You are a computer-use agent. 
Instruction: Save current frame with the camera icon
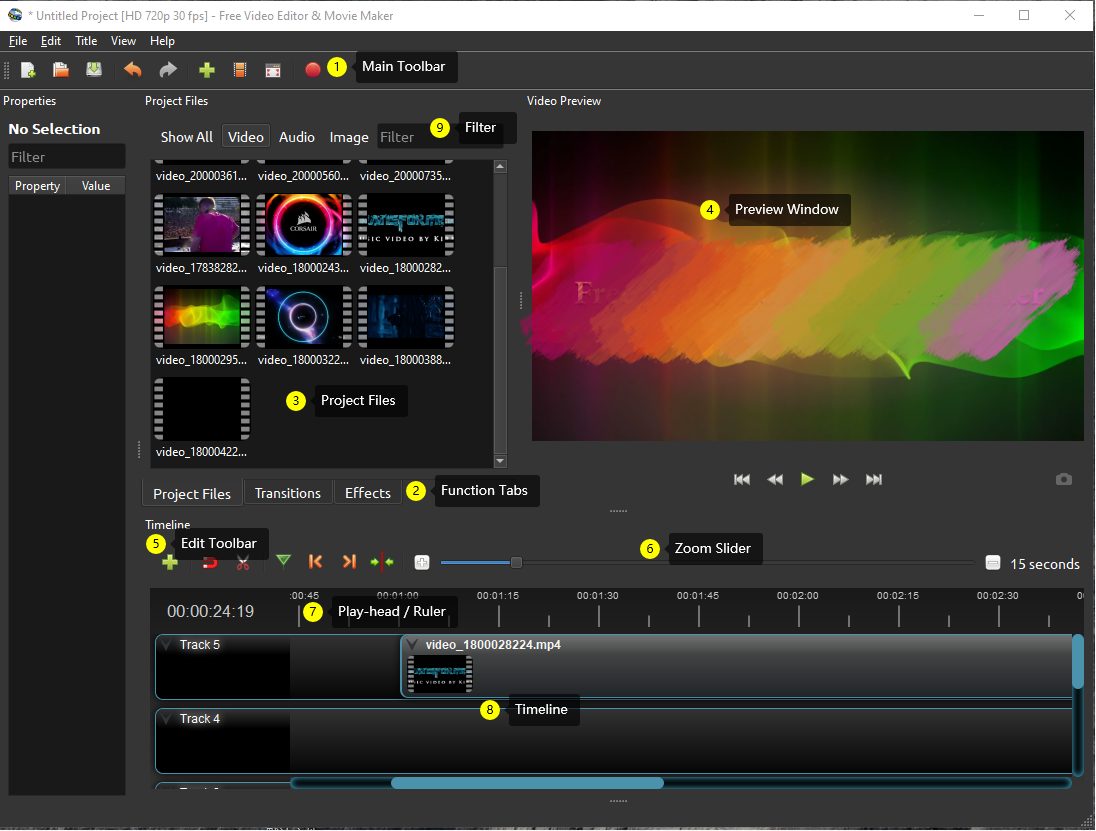tap(1064, 480)
